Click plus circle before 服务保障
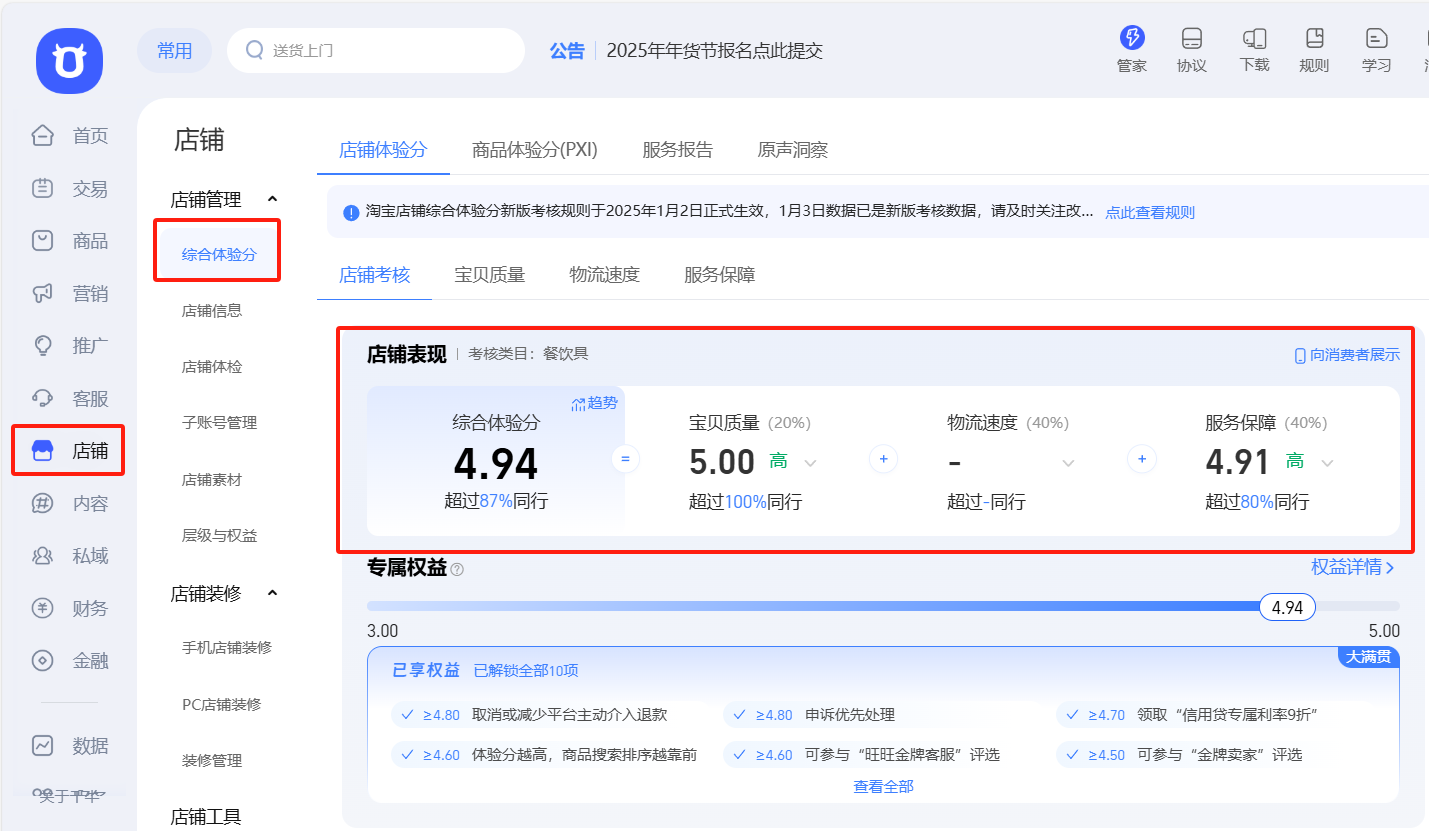1429x831 pixels. [1142, 460]
